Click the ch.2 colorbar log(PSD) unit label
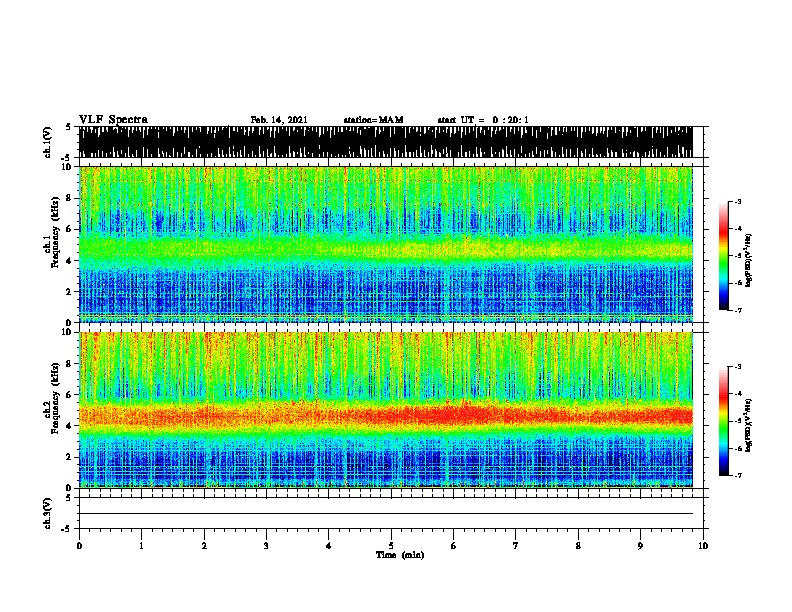 [x=749, y=425]
